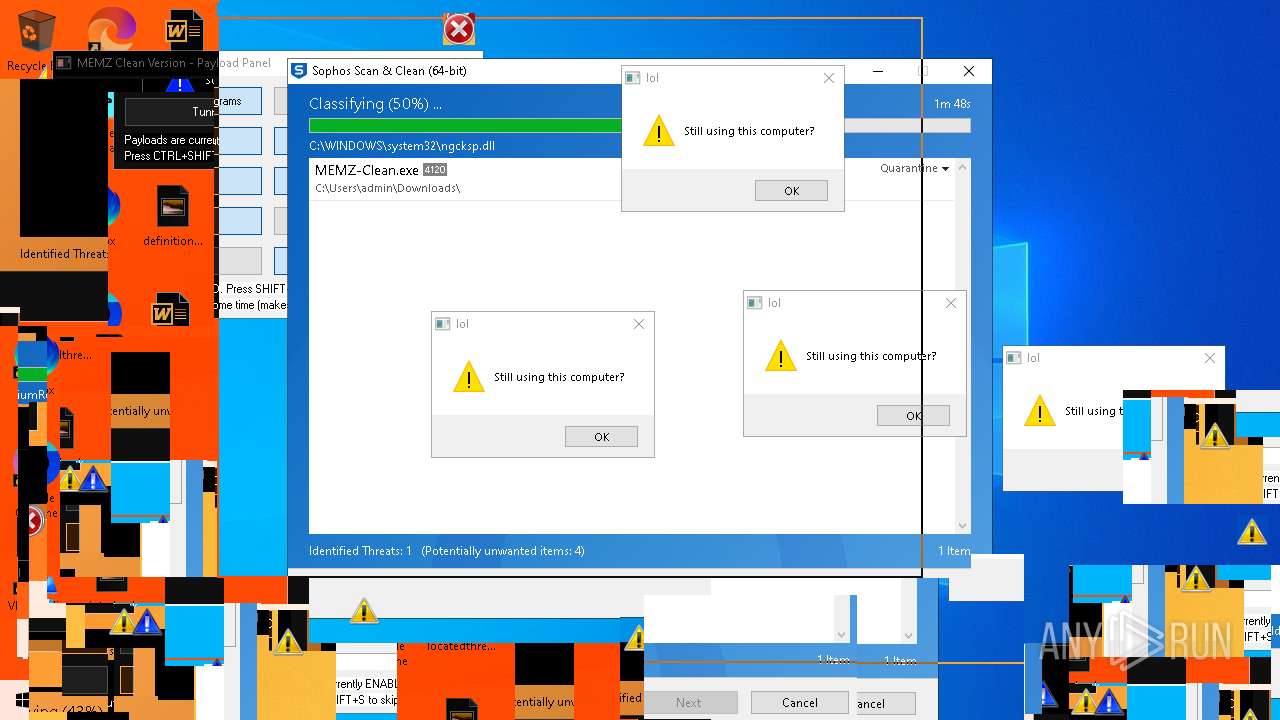The width and height of the screenshot is (1280, 720).
Task: Close the lol dialog inside results list
Action: coord(639,324)
